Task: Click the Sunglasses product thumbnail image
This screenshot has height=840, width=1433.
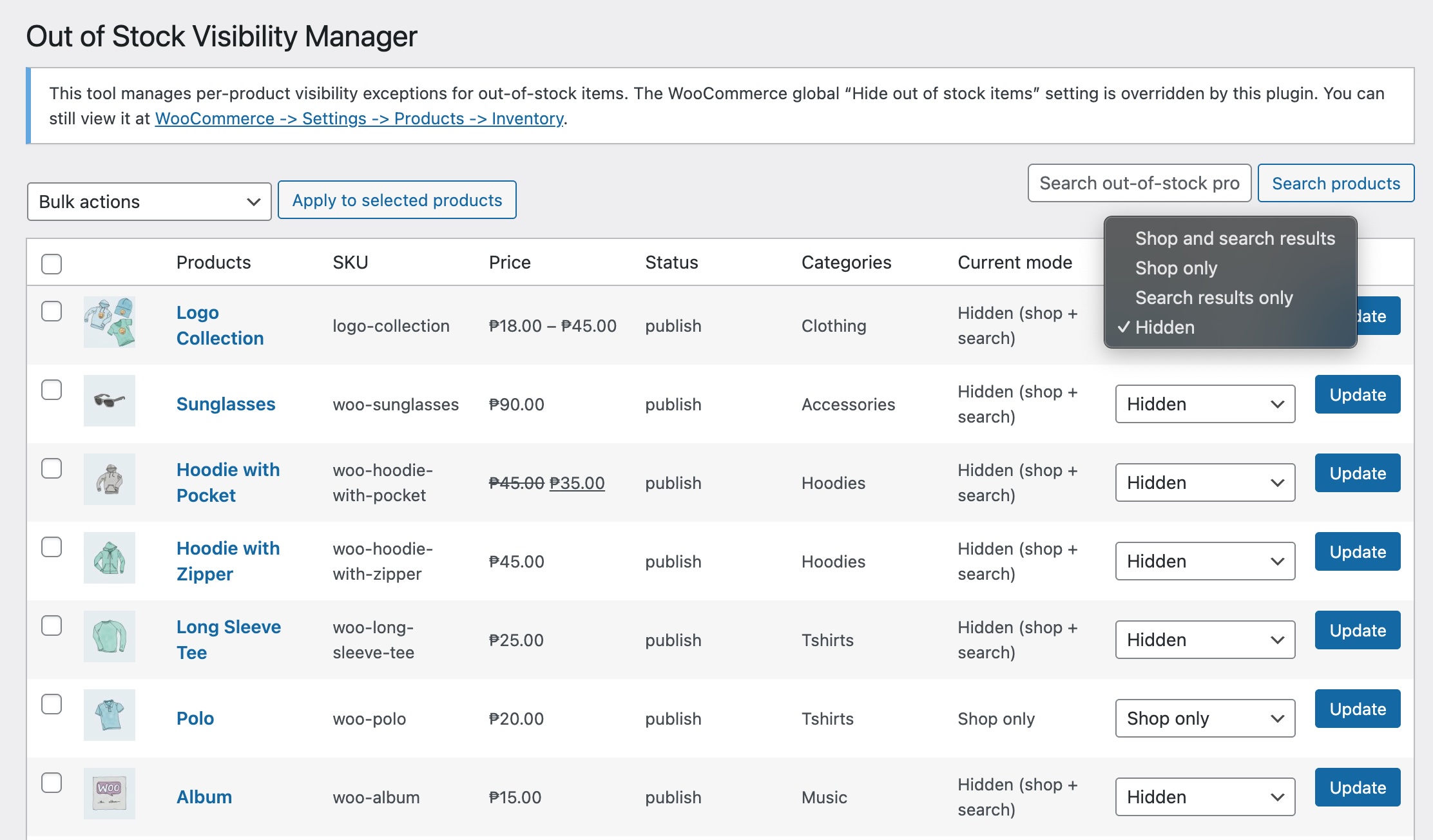Action: 109,401
